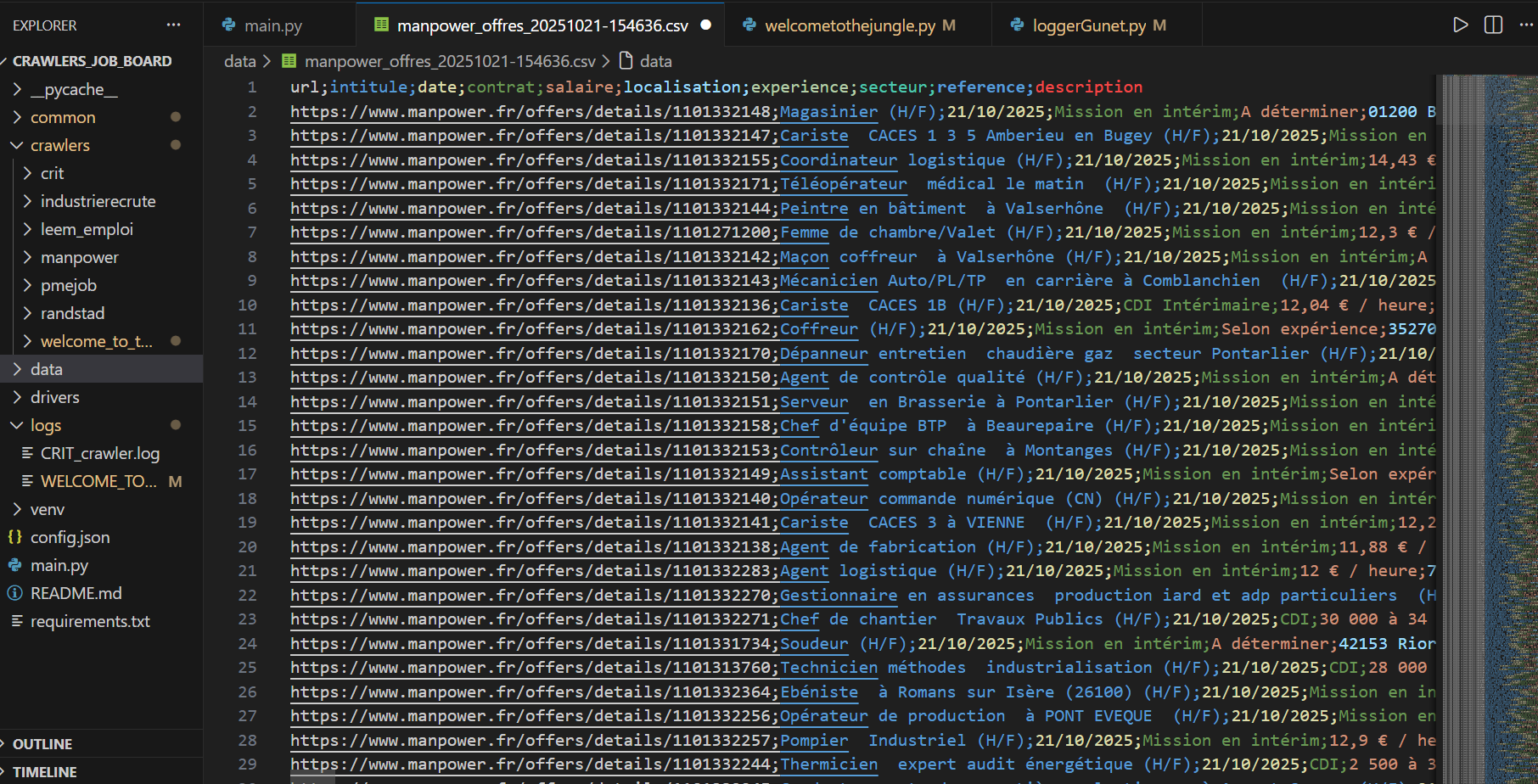Click 'Ebéniste' title on line 26
This screenshot has width=1538, height=784.
[819, 692]
